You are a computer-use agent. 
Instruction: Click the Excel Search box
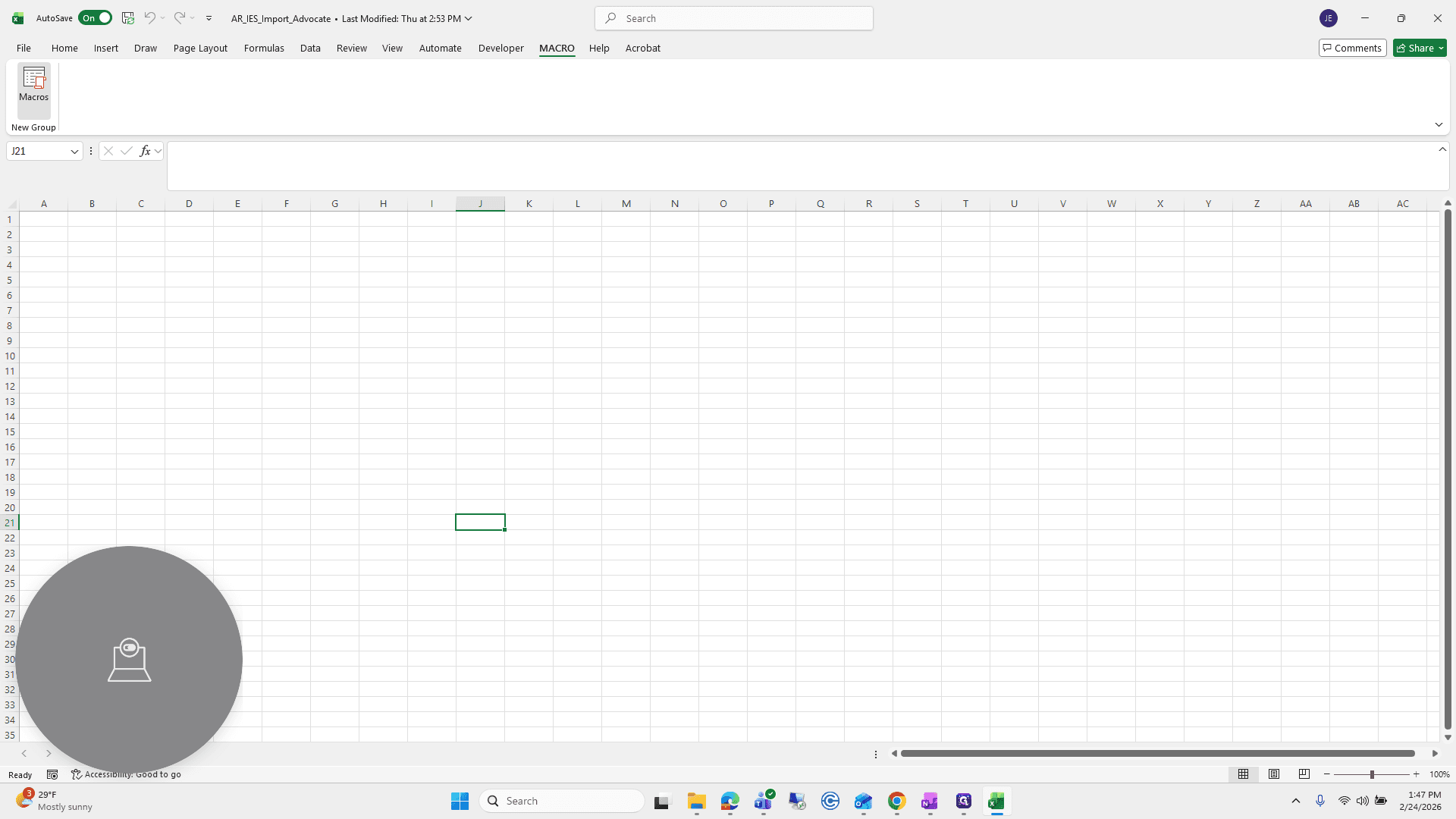[733, 18]
